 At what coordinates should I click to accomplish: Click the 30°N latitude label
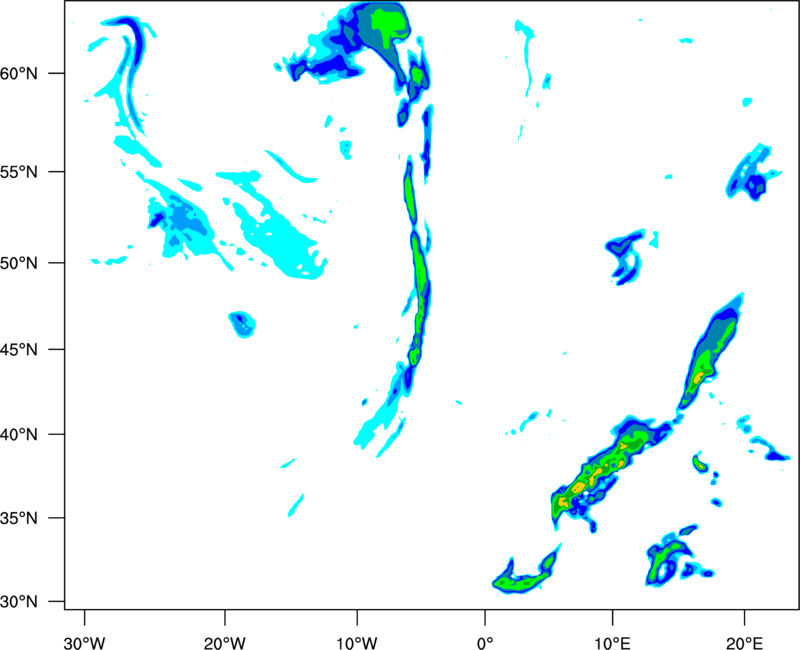(x=19, y=602)
